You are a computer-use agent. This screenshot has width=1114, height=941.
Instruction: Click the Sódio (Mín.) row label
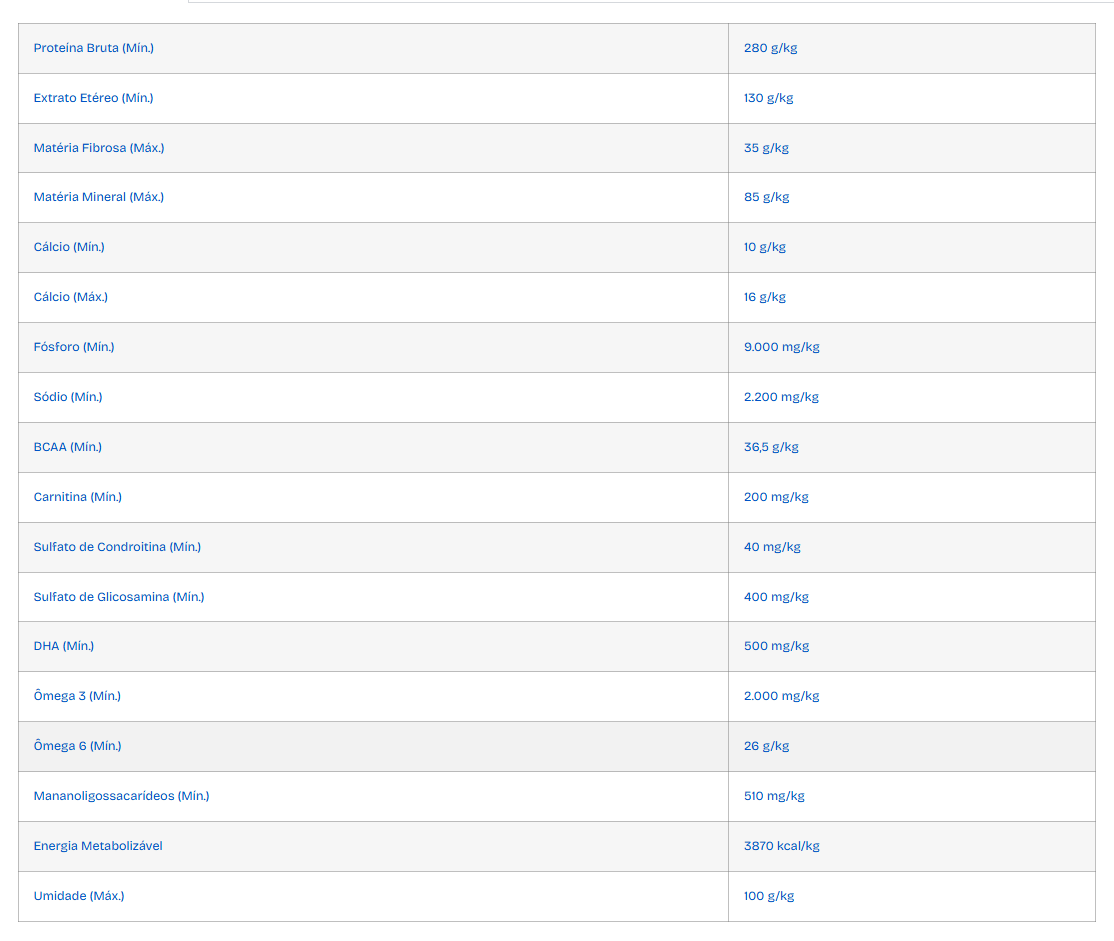[x=67, y=397]
